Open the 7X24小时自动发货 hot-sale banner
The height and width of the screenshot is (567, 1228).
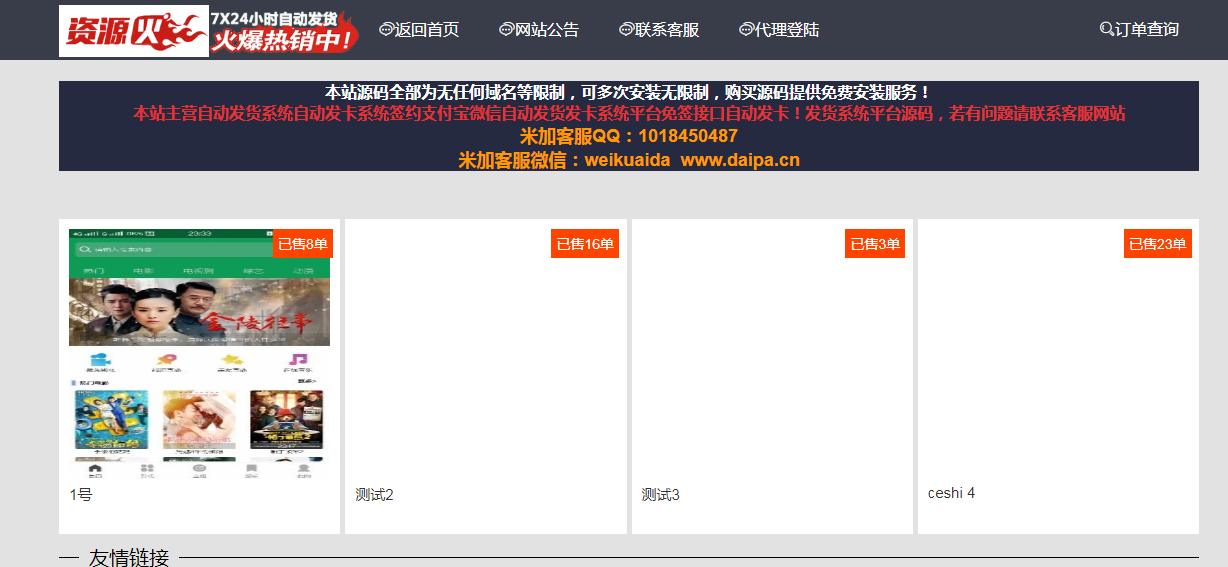click(284, 31)
